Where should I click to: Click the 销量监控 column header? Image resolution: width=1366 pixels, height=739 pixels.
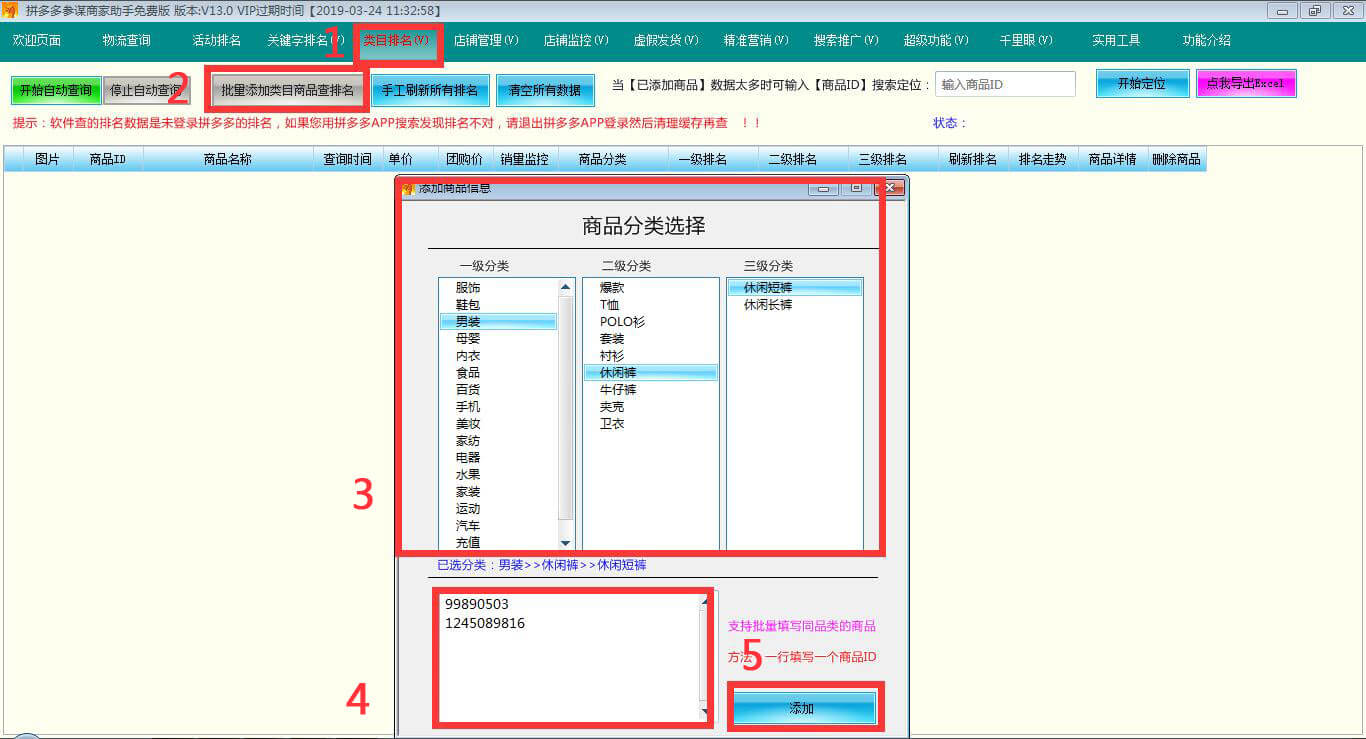(524, 159)
